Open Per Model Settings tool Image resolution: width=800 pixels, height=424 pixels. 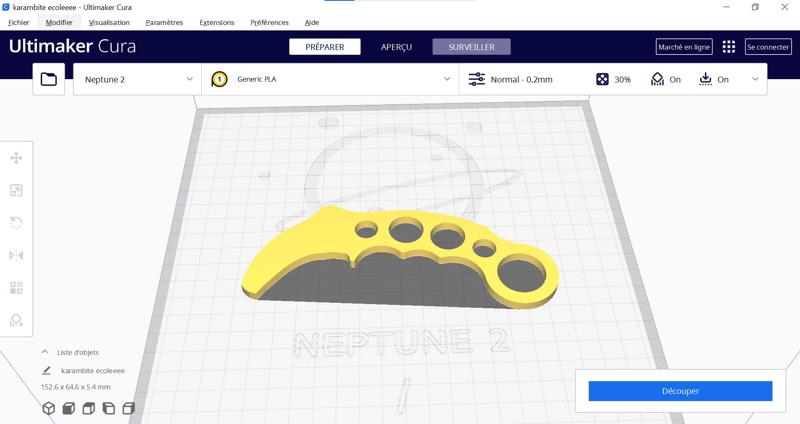coord(16,288)
